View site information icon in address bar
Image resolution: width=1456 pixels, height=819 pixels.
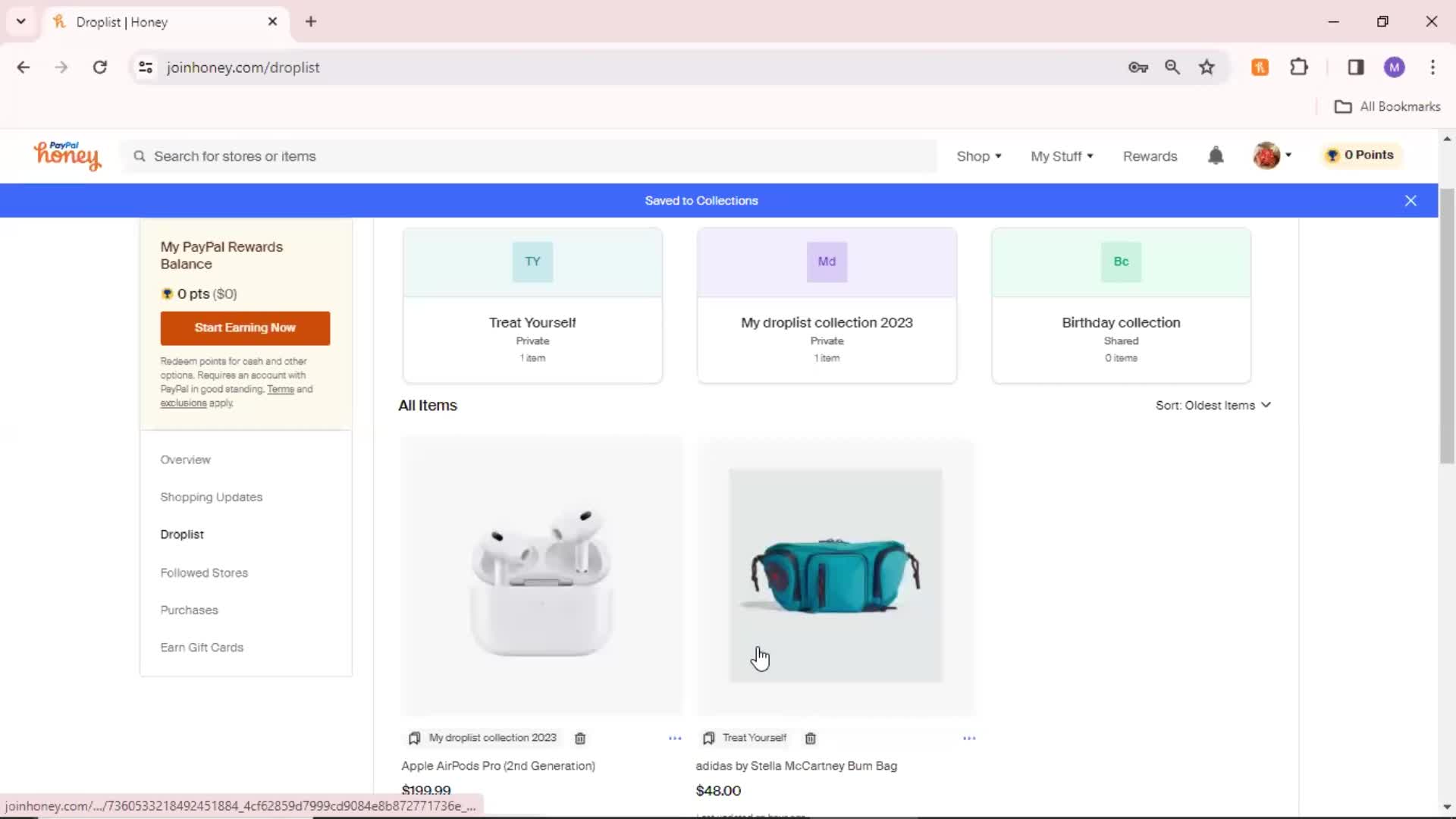coord(146,67)
